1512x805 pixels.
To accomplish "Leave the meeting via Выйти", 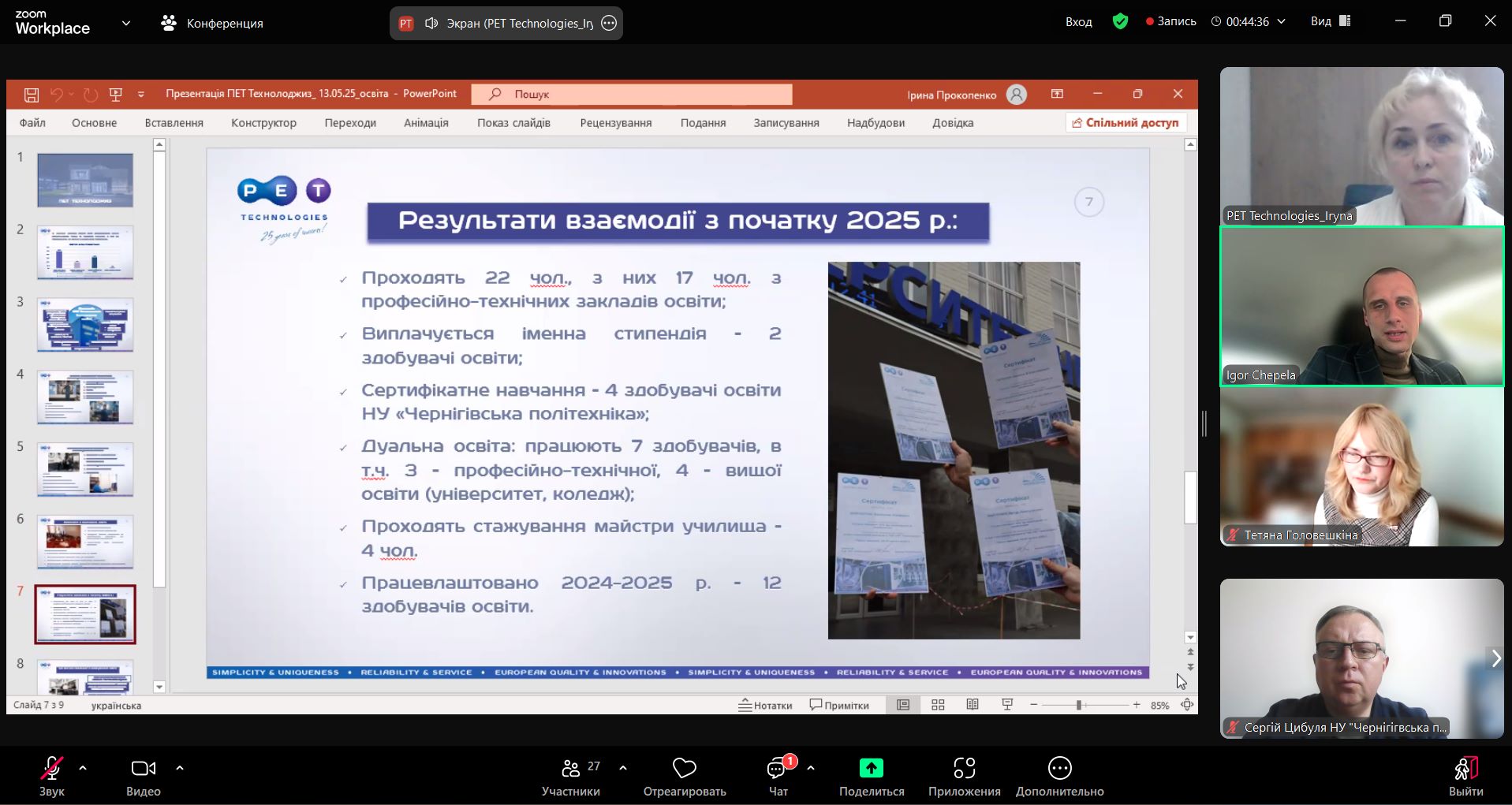I will 1465,769.
